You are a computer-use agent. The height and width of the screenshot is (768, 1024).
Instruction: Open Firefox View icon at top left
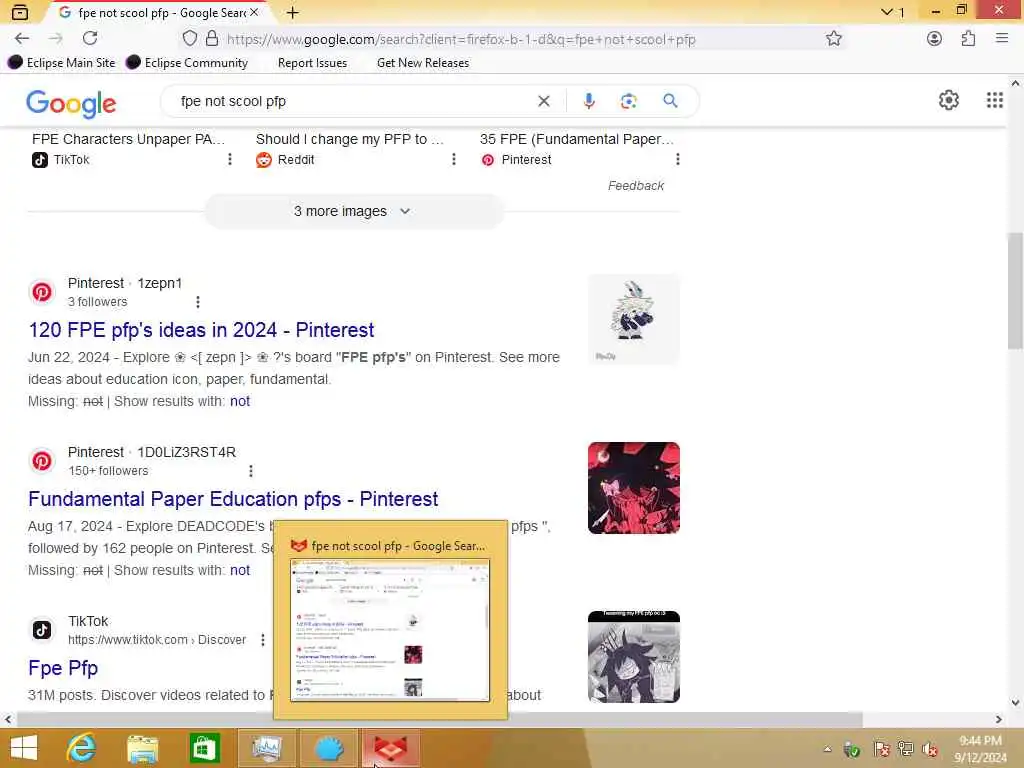click(x=20, y=12)
